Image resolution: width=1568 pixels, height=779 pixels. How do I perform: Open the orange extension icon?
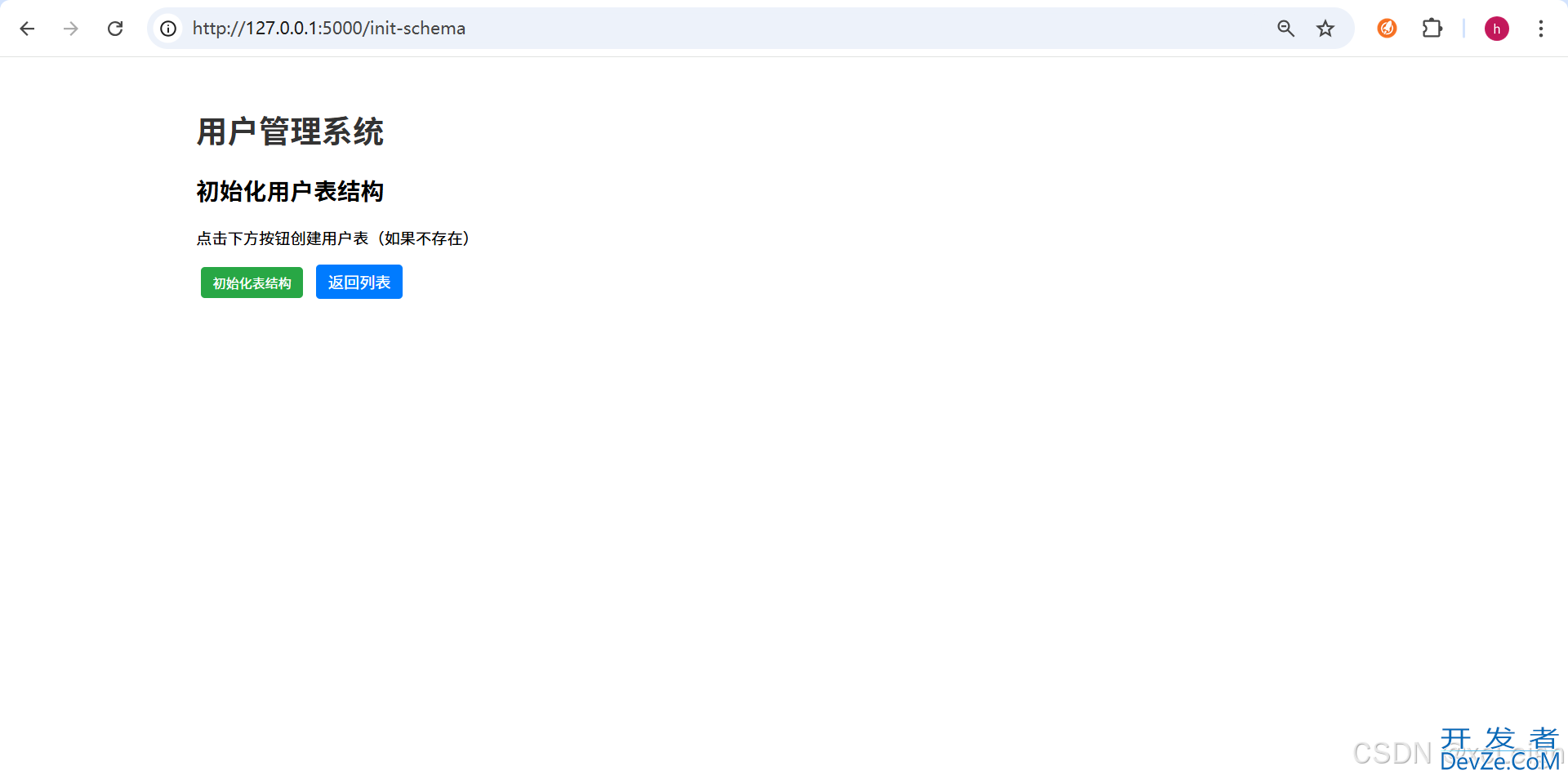coord(1387,29)
